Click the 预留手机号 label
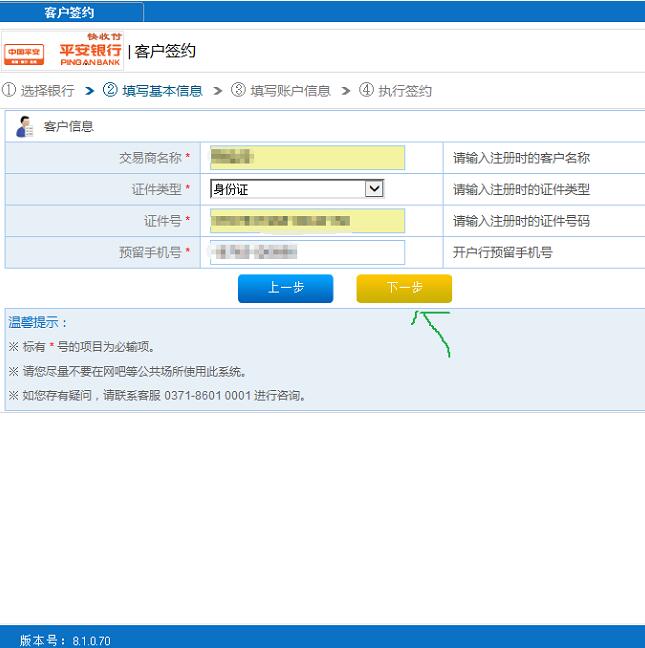The width and height of the screenshot is (645, 648). (150, 252)
